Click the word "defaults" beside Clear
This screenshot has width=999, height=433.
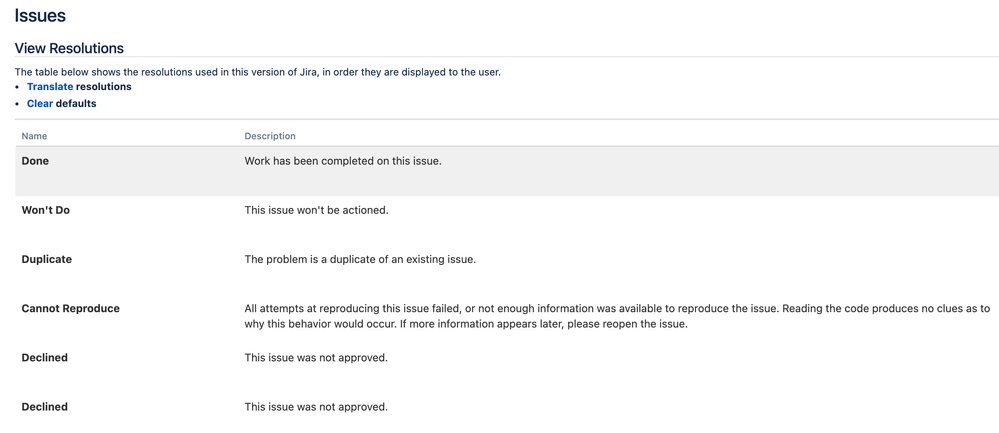[x=76, y=103]
